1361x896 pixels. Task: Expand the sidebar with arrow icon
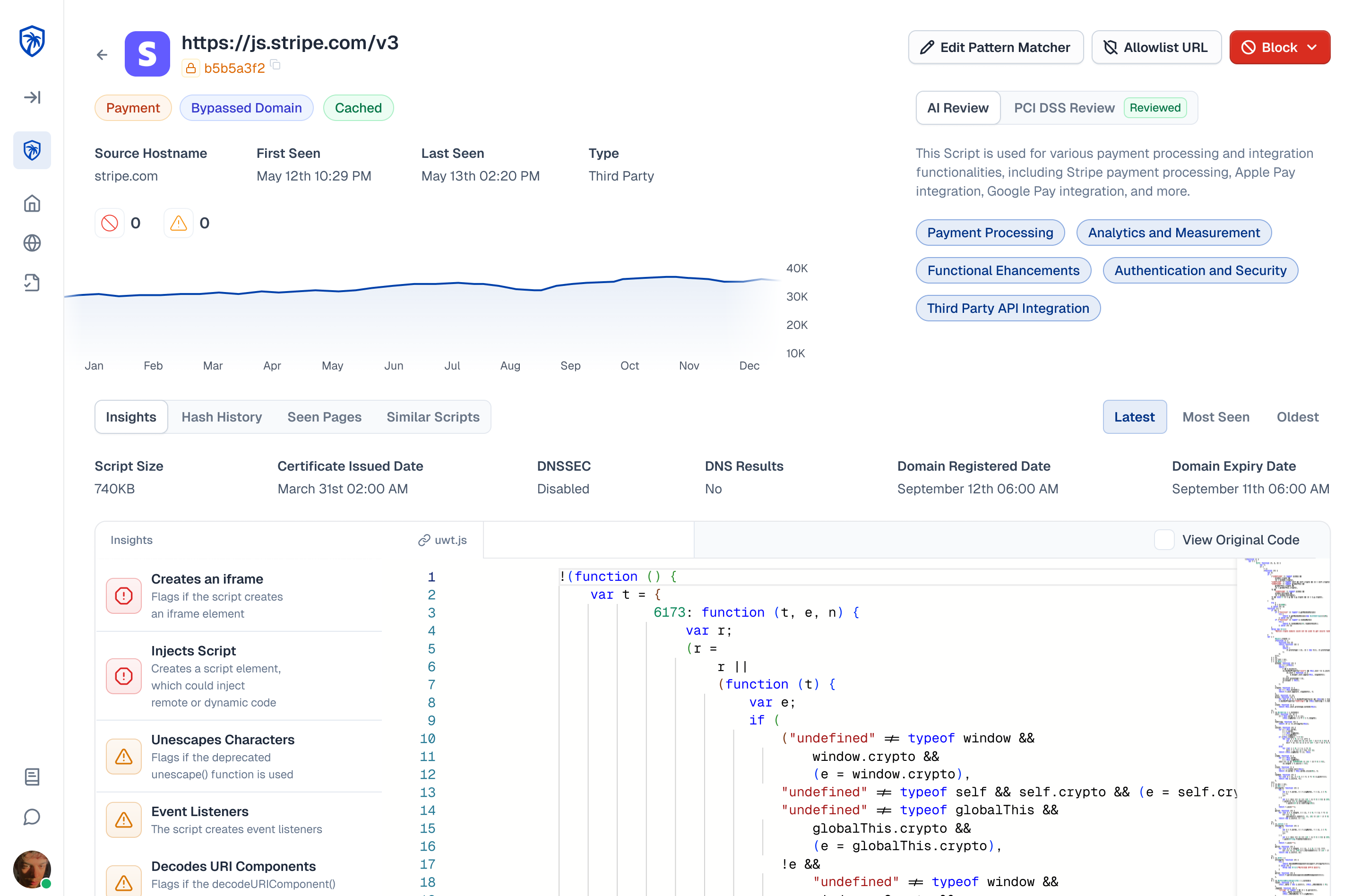[32, 97]
